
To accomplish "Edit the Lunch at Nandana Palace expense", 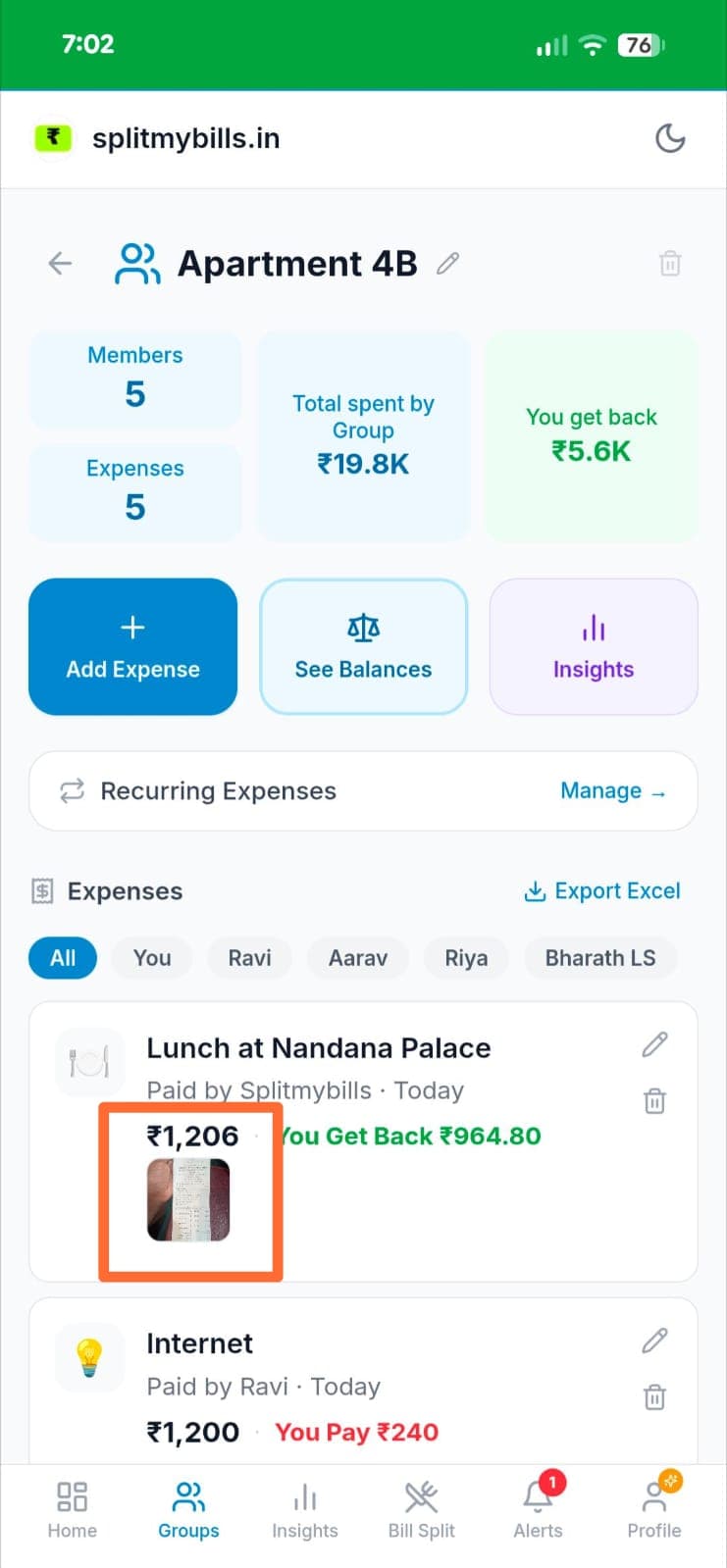I will click(x=654, y=1044).
